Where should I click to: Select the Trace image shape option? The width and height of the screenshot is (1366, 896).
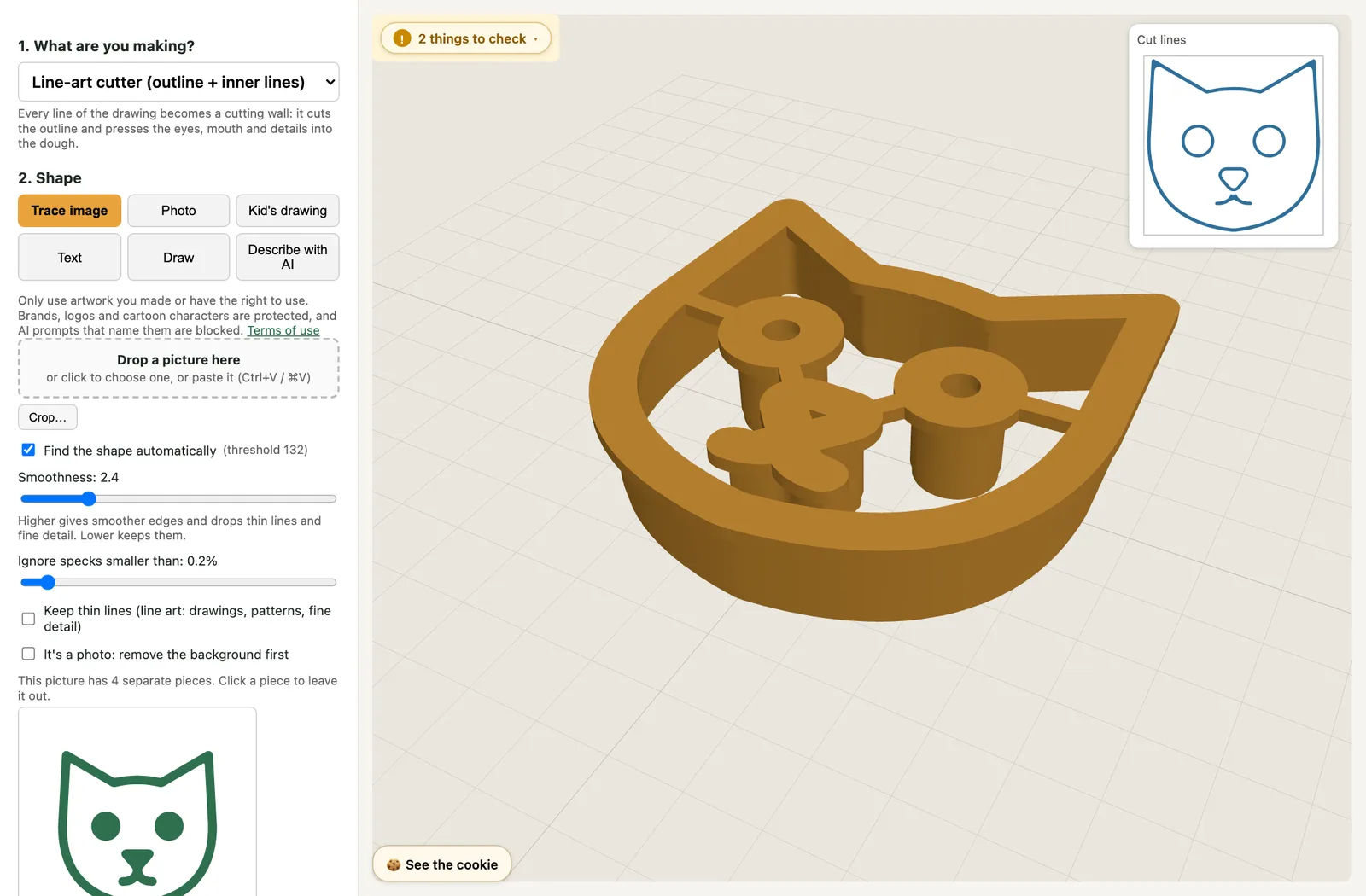tap(69, 211)
